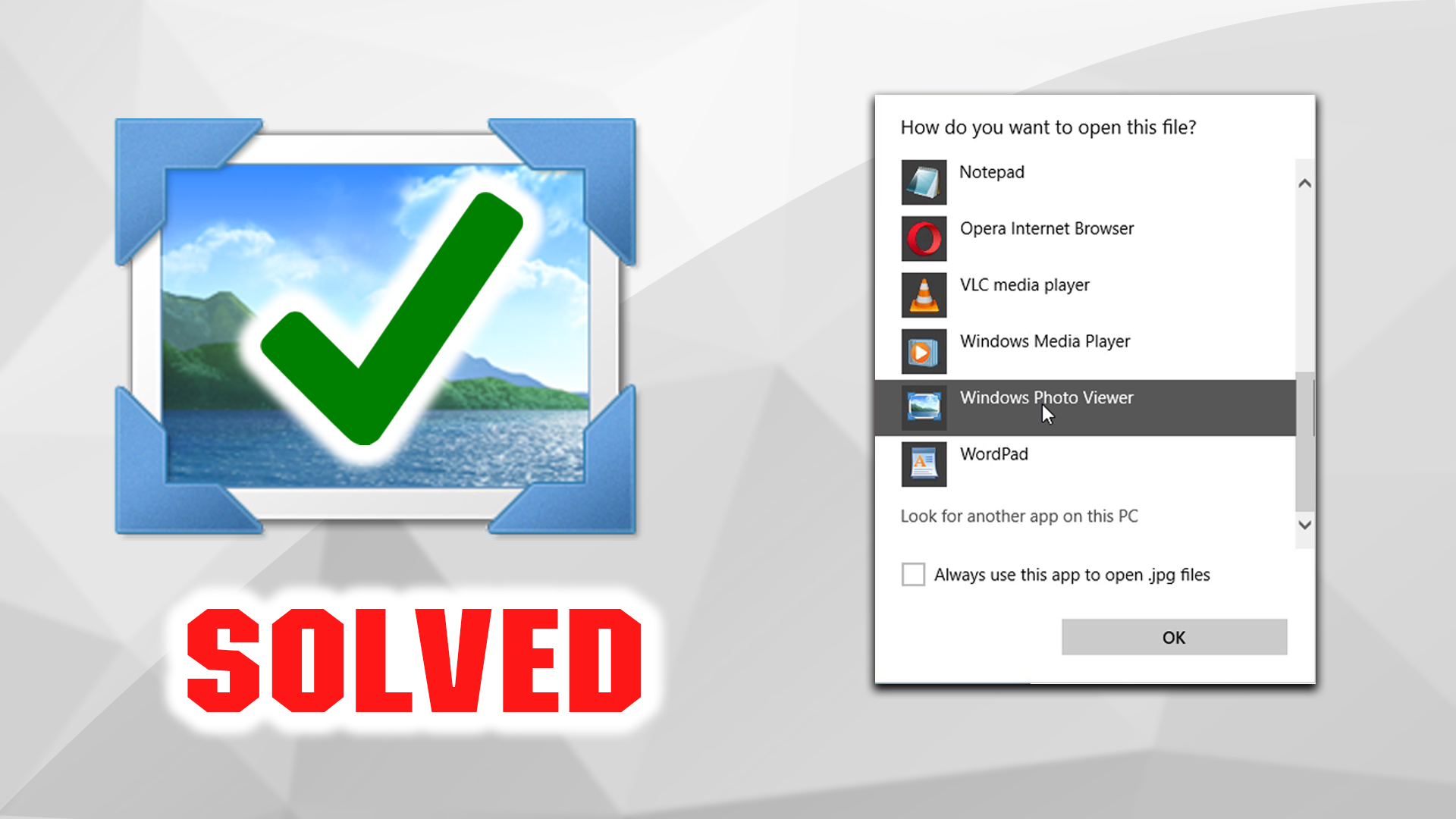Image resolution: width=1456 pixels, height=819 pixels.
Task: Toggle the .jpg file association checkbox
Action: coord(912,575)
